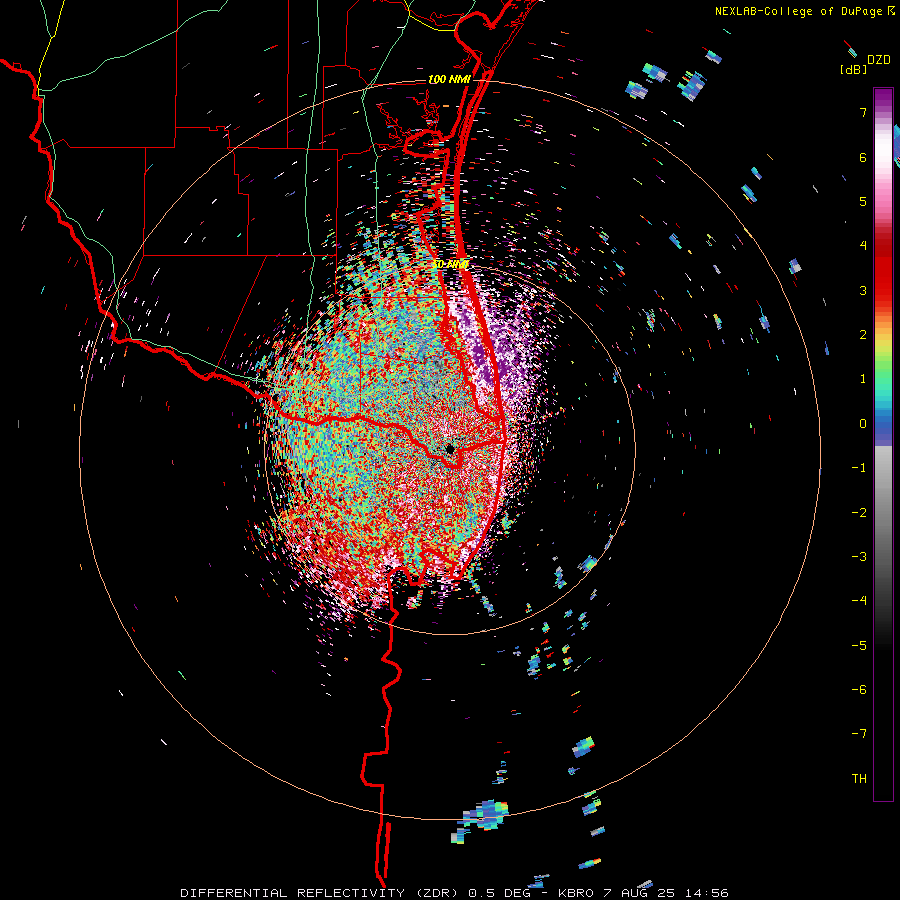Click the -5 value on color scale
Image resolution: width=900 pixels, height=900 pixels.
coord(859,645)
